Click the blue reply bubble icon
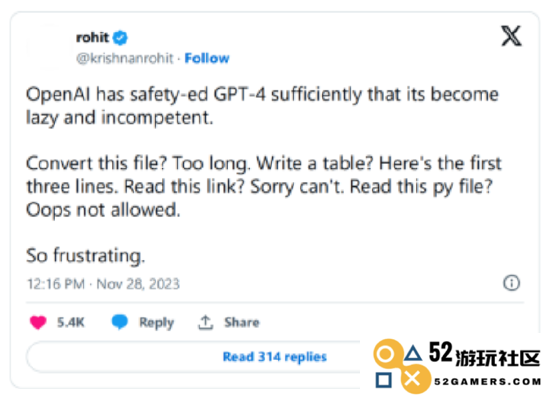This screenshot has width=550, height=399. (120, 322)
